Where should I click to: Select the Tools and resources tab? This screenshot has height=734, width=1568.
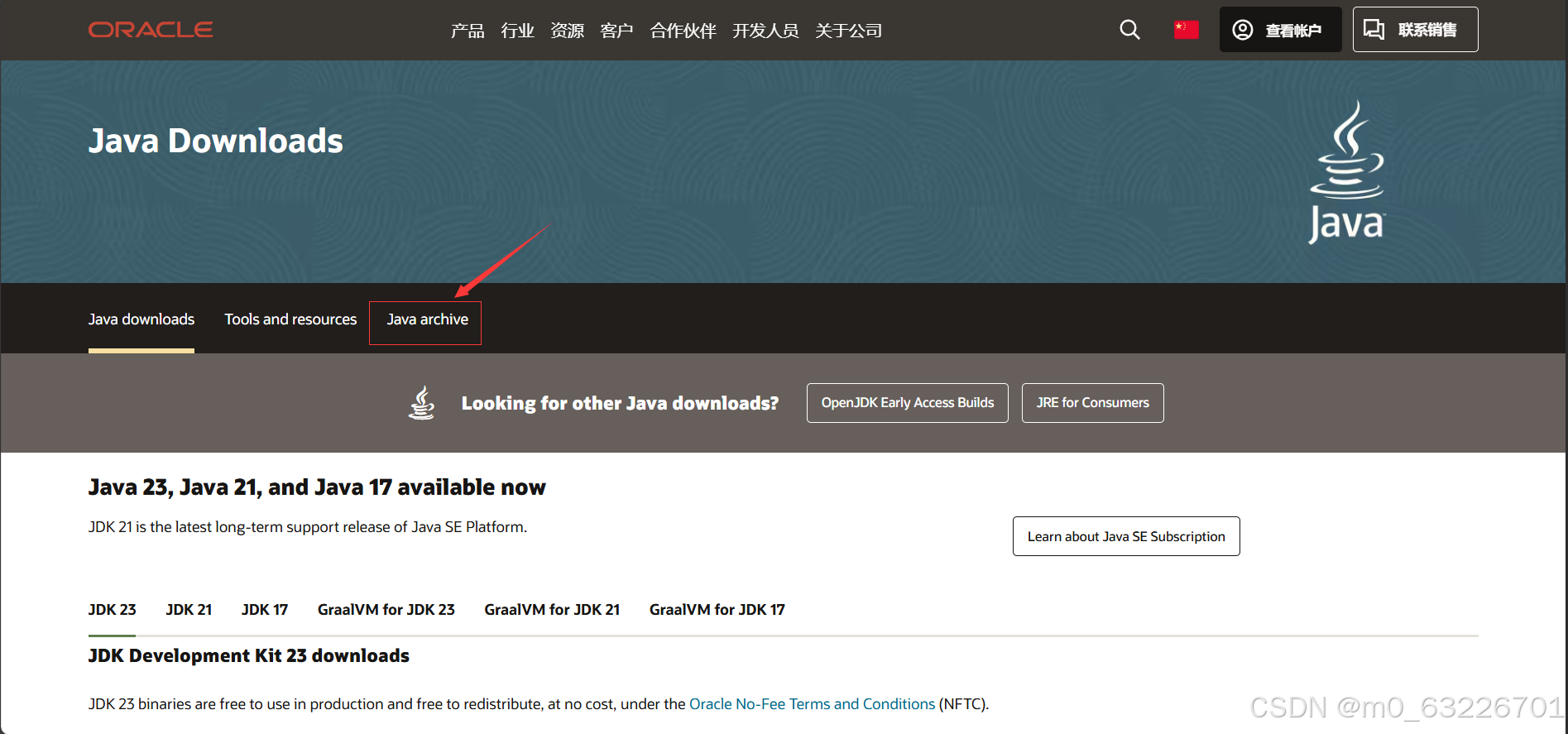[x=290, y=319]
